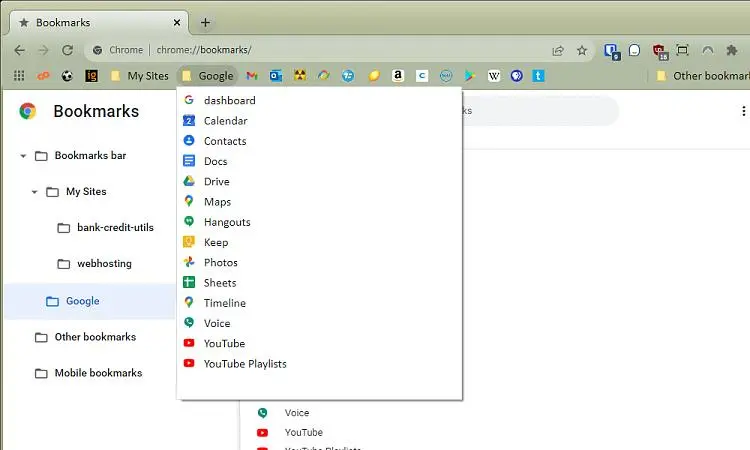Open the bookmarks manager three-dot menu
Screen dimensions: 750x450
pos(743,111)
